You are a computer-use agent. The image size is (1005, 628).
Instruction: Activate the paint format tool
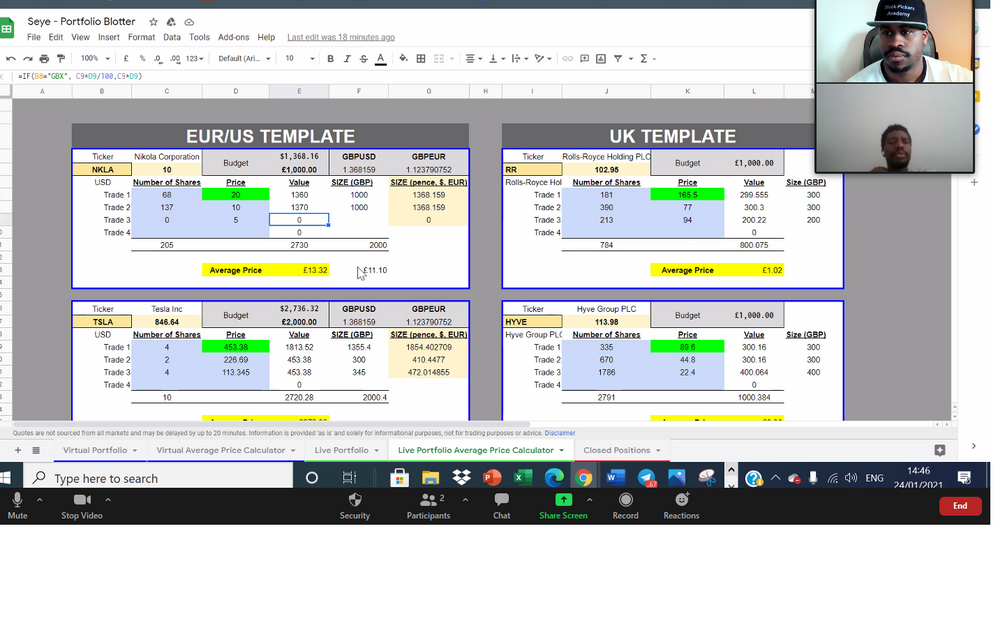tap(61, 58)
